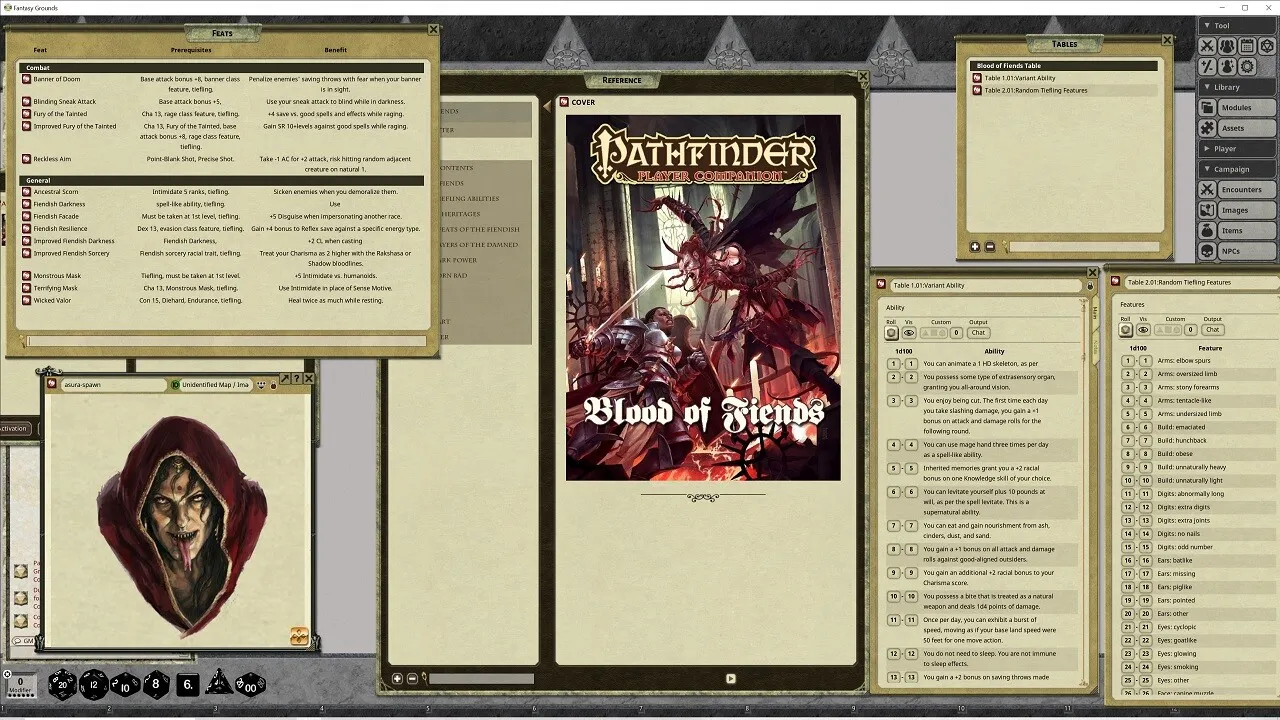Viewport: 1280px width, 720px height.
Task: Collapse the Tool sidebar section
Action: click(1239, 26)
